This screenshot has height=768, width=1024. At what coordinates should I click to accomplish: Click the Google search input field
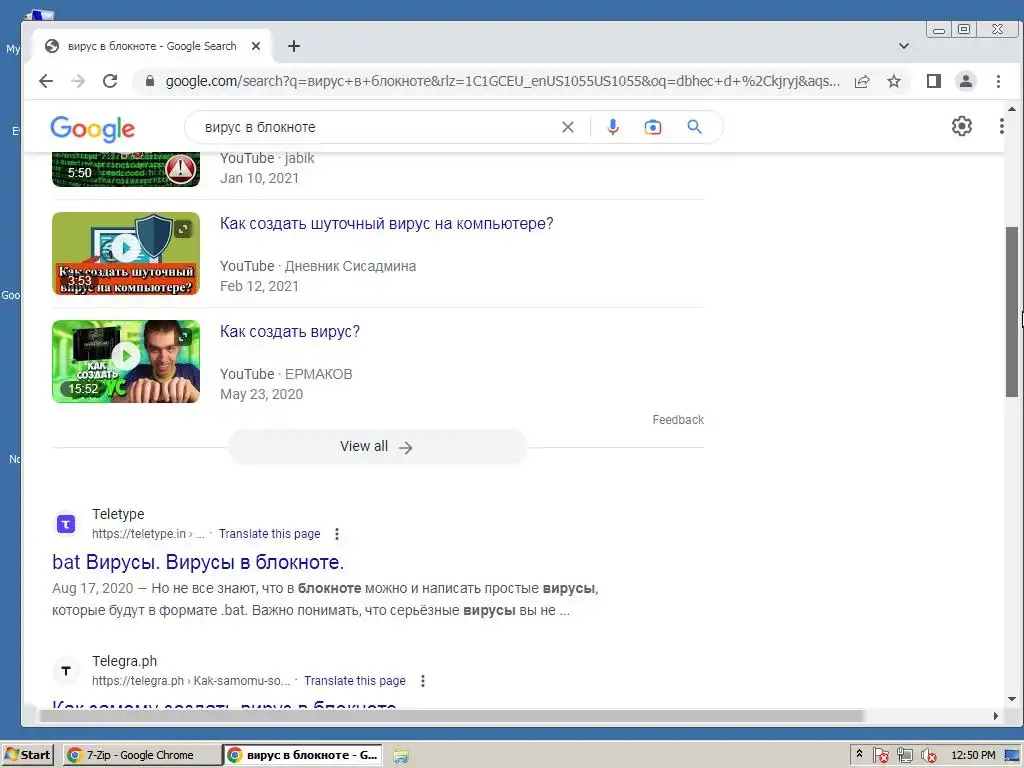point(379,127)
